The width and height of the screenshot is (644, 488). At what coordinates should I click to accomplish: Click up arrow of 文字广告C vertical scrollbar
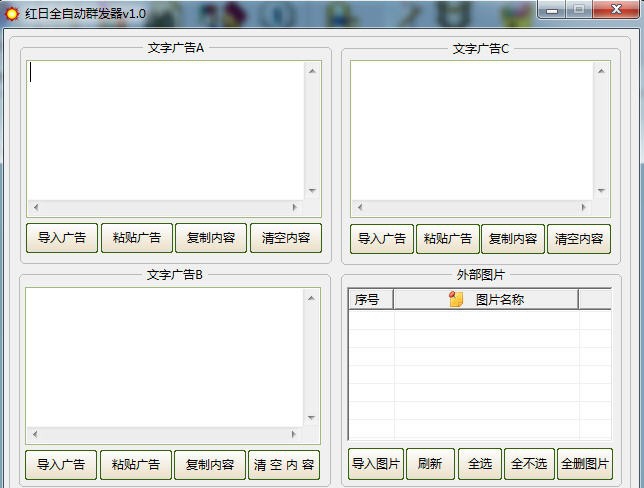(x=601, y=71)
